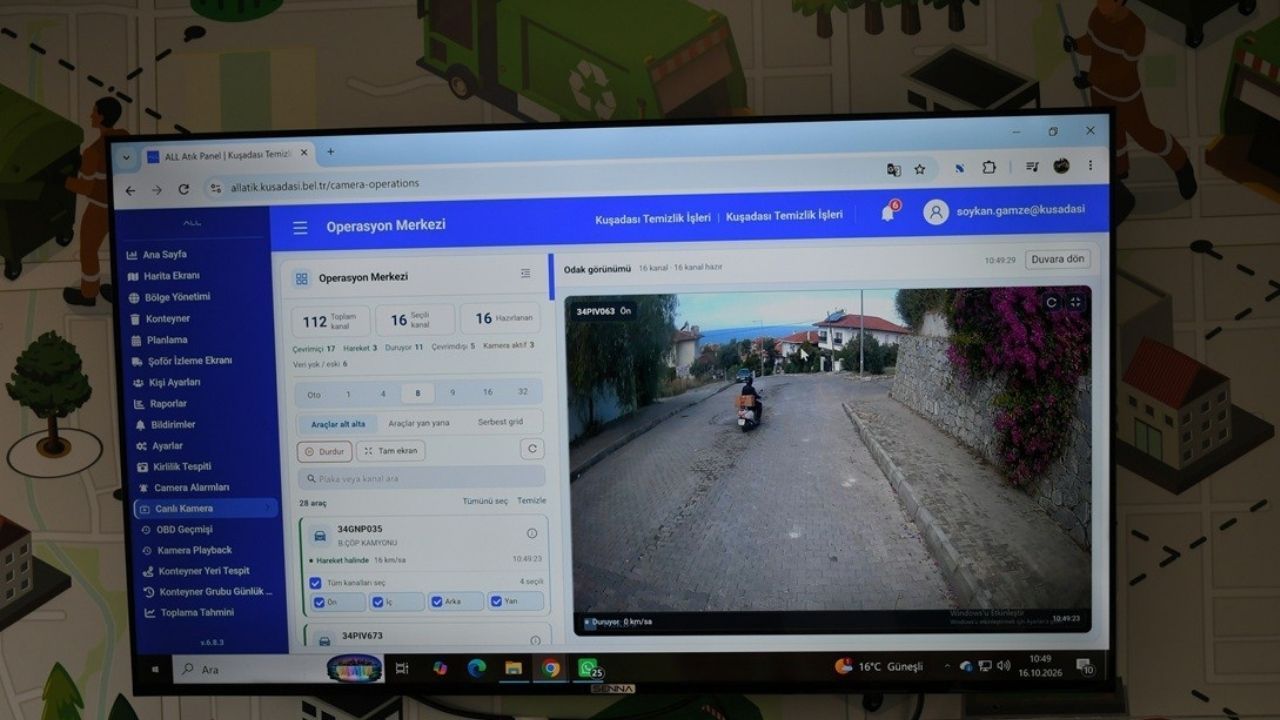Reload the 34PIV063 camera feed
1280x720 pixels.
click(x=1051, y=302)
